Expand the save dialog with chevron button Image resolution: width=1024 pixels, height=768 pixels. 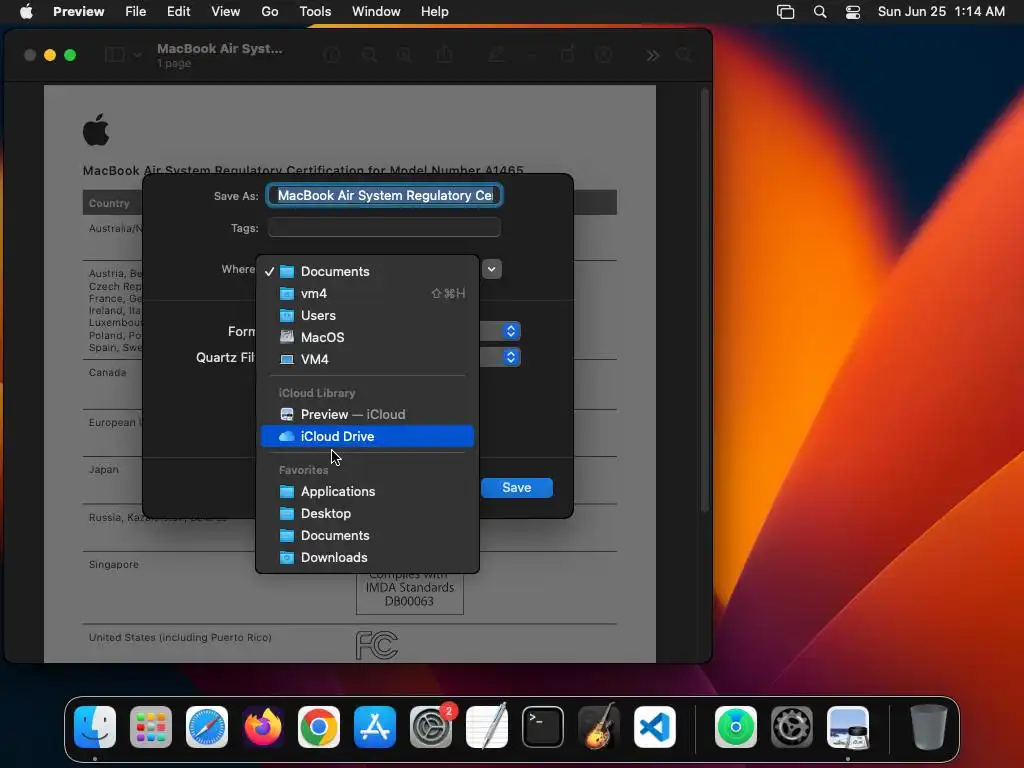click(492, 269)
